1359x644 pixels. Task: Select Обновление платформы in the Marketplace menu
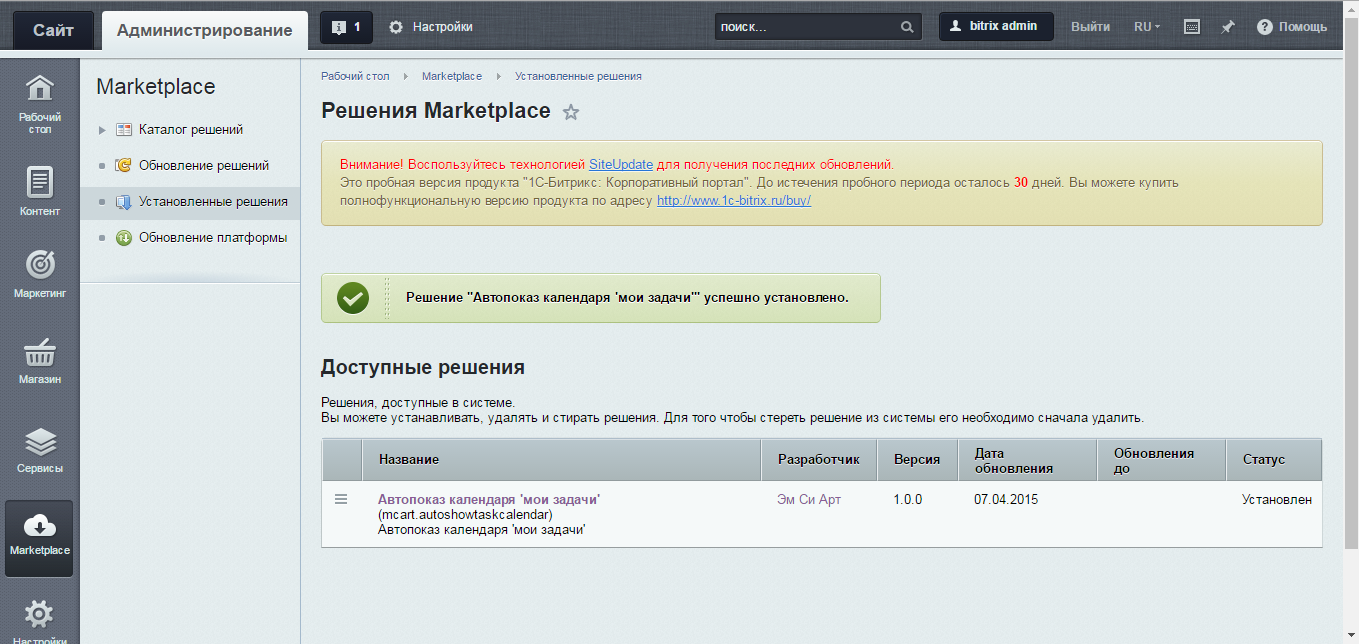[212, 238]
